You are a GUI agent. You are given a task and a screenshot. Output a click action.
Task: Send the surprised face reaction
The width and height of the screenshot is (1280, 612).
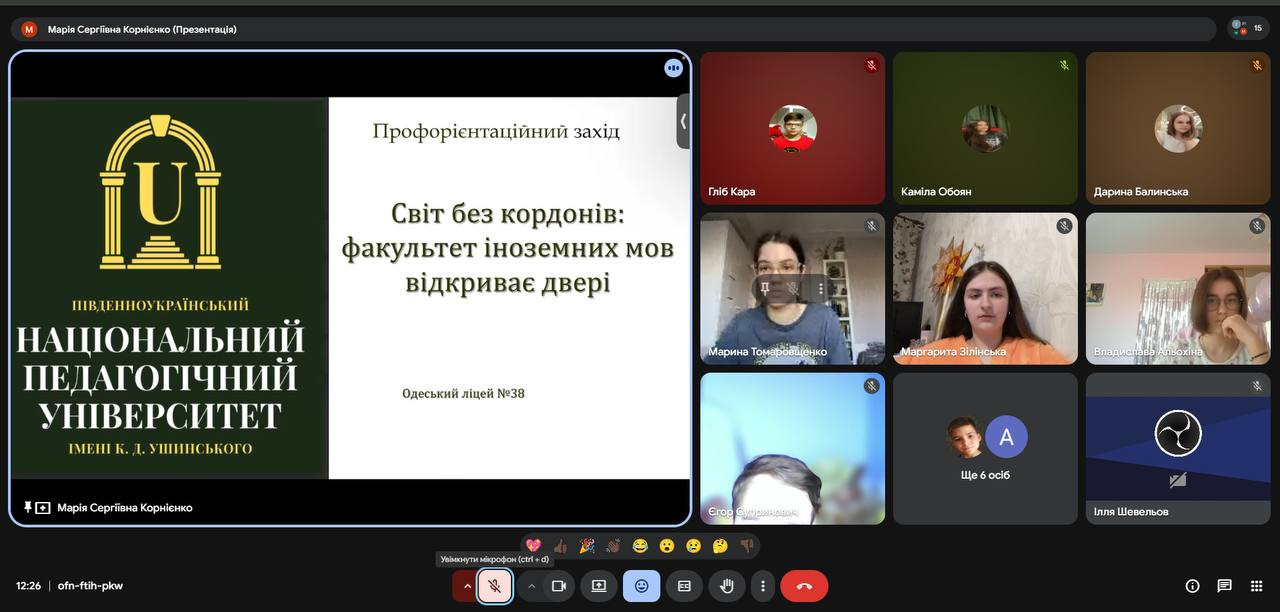(667, 546)
